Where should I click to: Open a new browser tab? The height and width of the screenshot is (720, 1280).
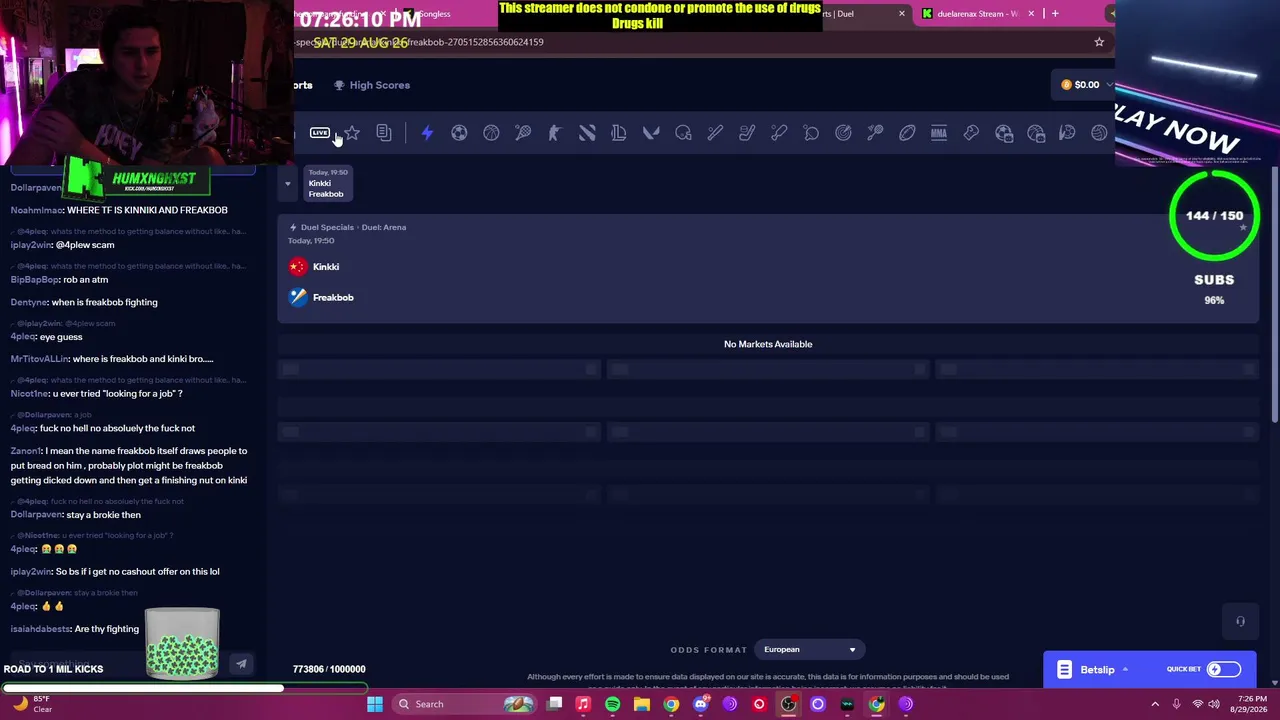1055,14
